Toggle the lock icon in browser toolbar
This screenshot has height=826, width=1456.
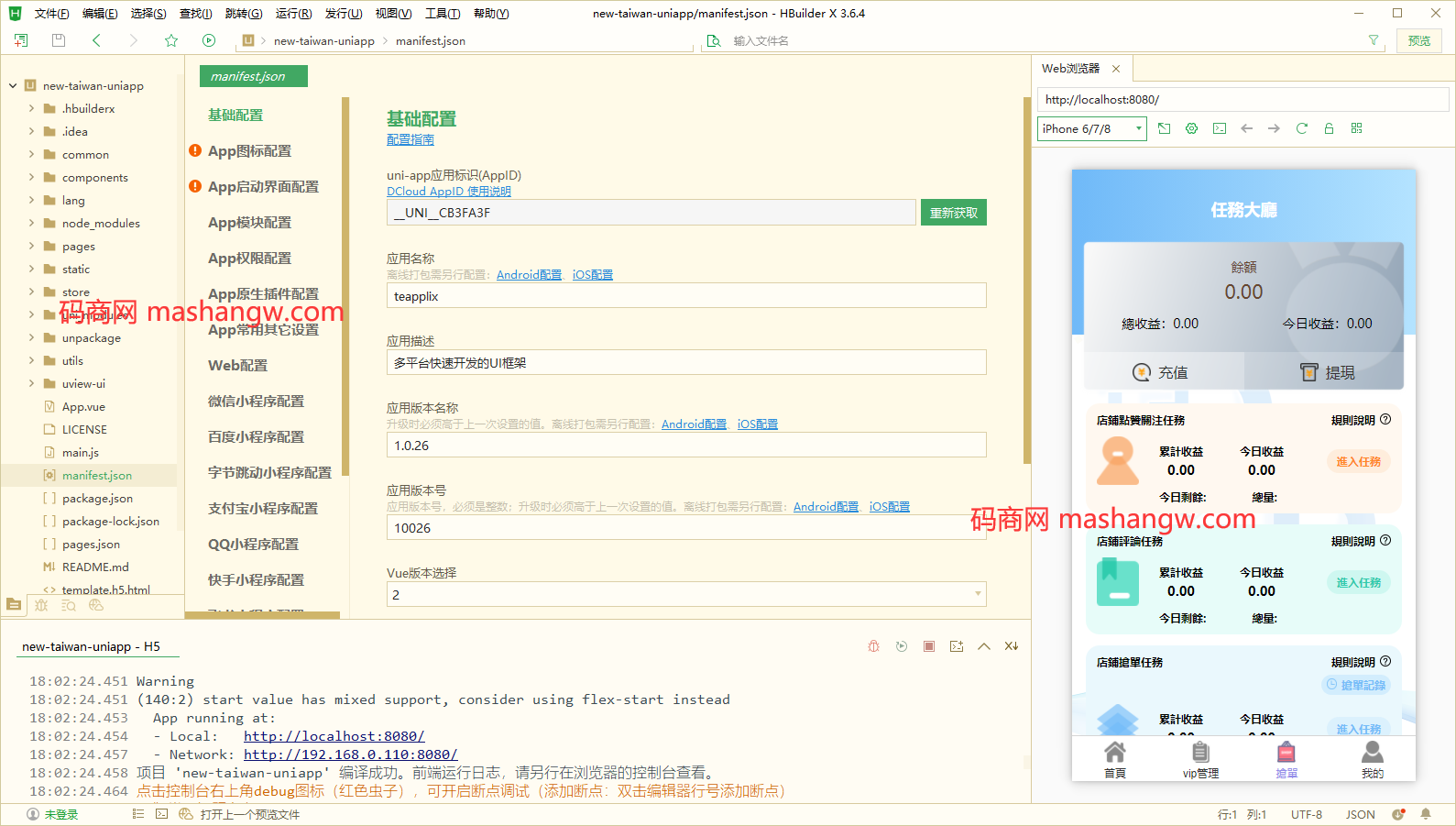pyautogui.click(x=1329, y=128)
